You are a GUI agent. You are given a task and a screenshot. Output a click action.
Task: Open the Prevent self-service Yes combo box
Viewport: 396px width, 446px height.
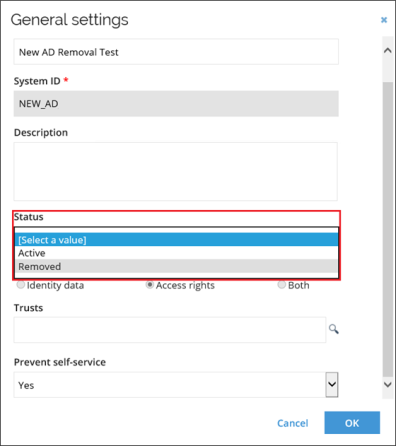pos(176,385)
